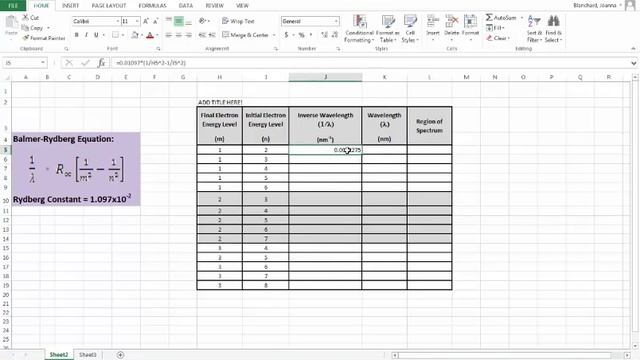The height and width of the screenshot is (360, 640).
Task: Switch to the VIEW tab
Action: pyautogui.click(x=242, y=6)
